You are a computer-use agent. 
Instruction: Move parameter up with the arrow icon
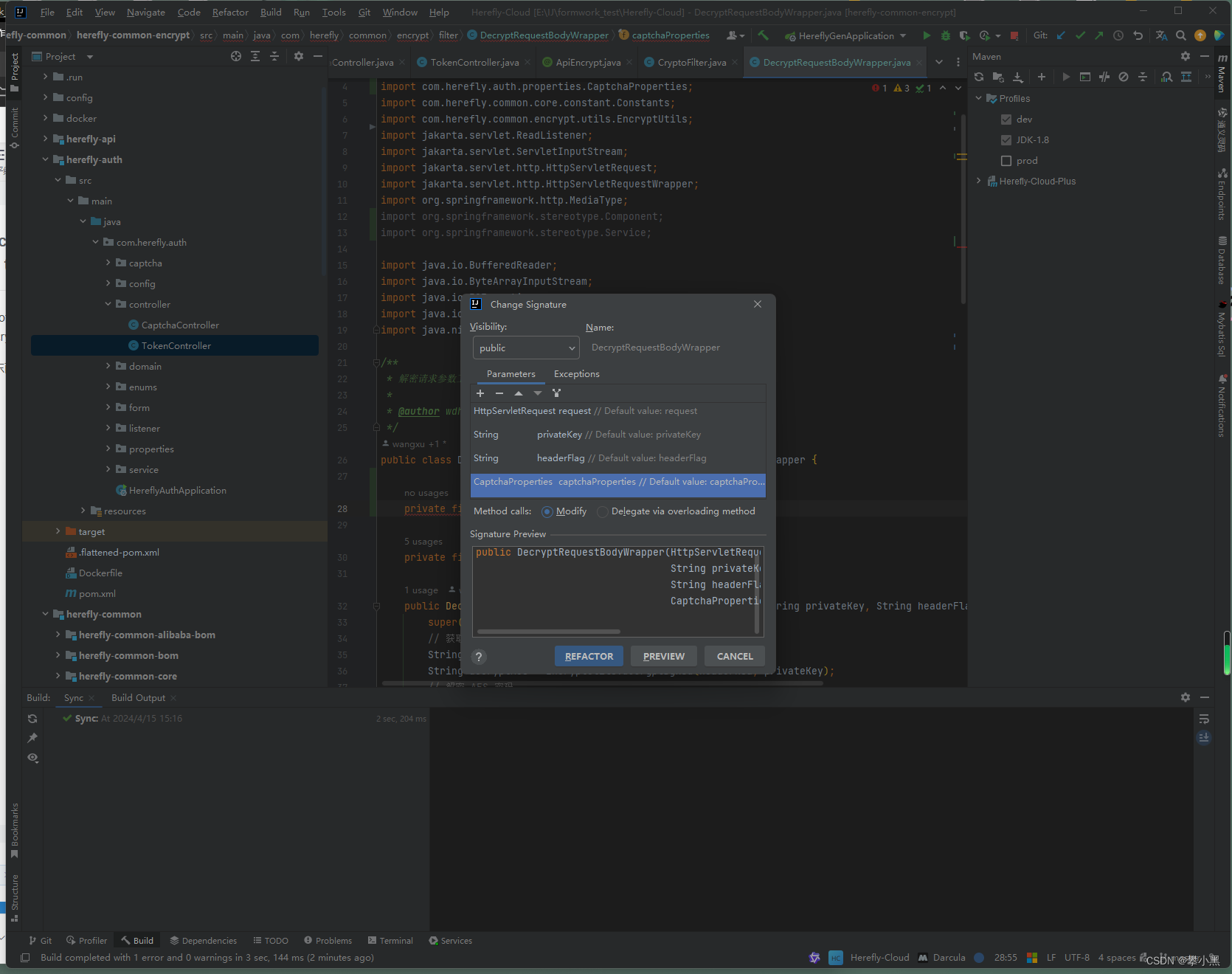[x=519, y=393]
